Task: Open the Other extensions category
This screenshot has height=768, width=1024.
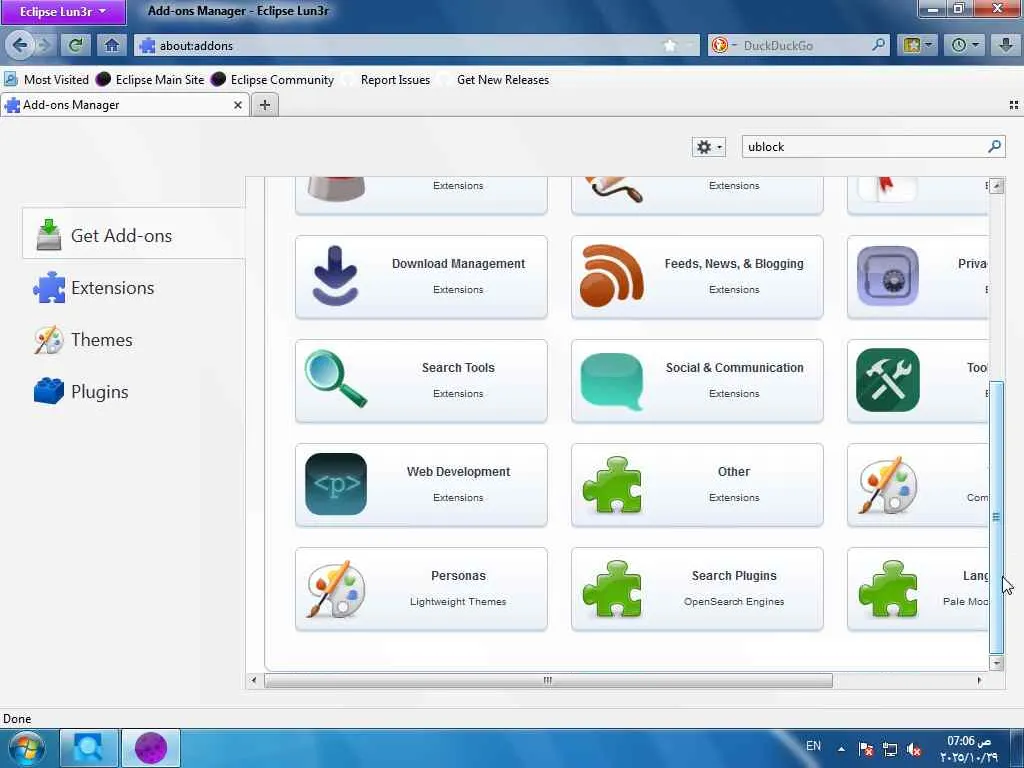Action: click(697, 485)
